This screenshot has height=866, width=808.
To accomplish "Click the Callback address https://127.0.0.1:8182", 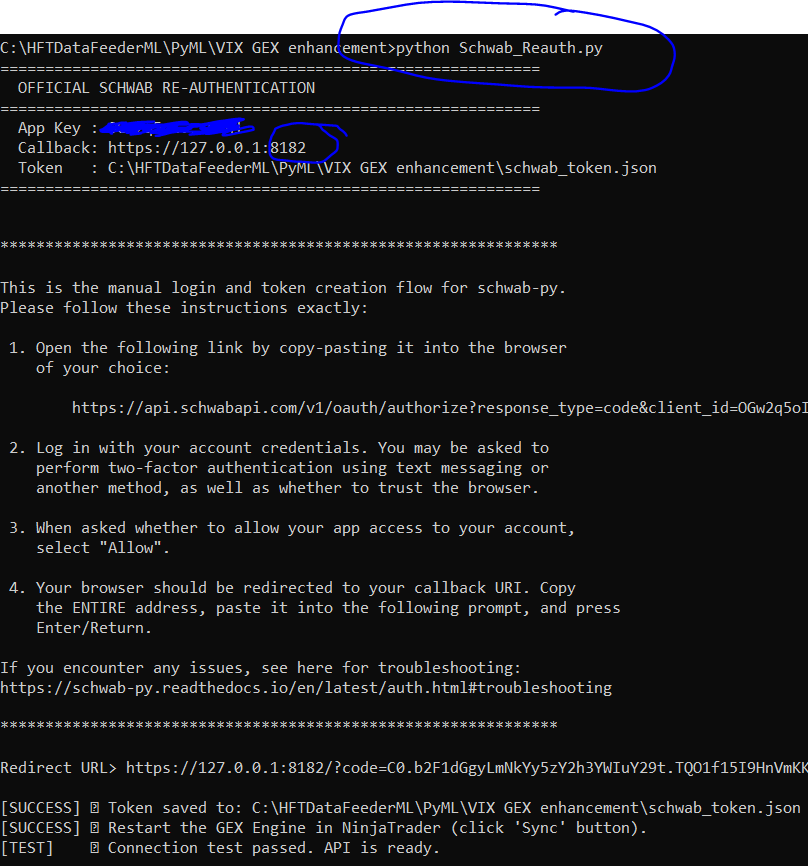I will click(206, 148).
